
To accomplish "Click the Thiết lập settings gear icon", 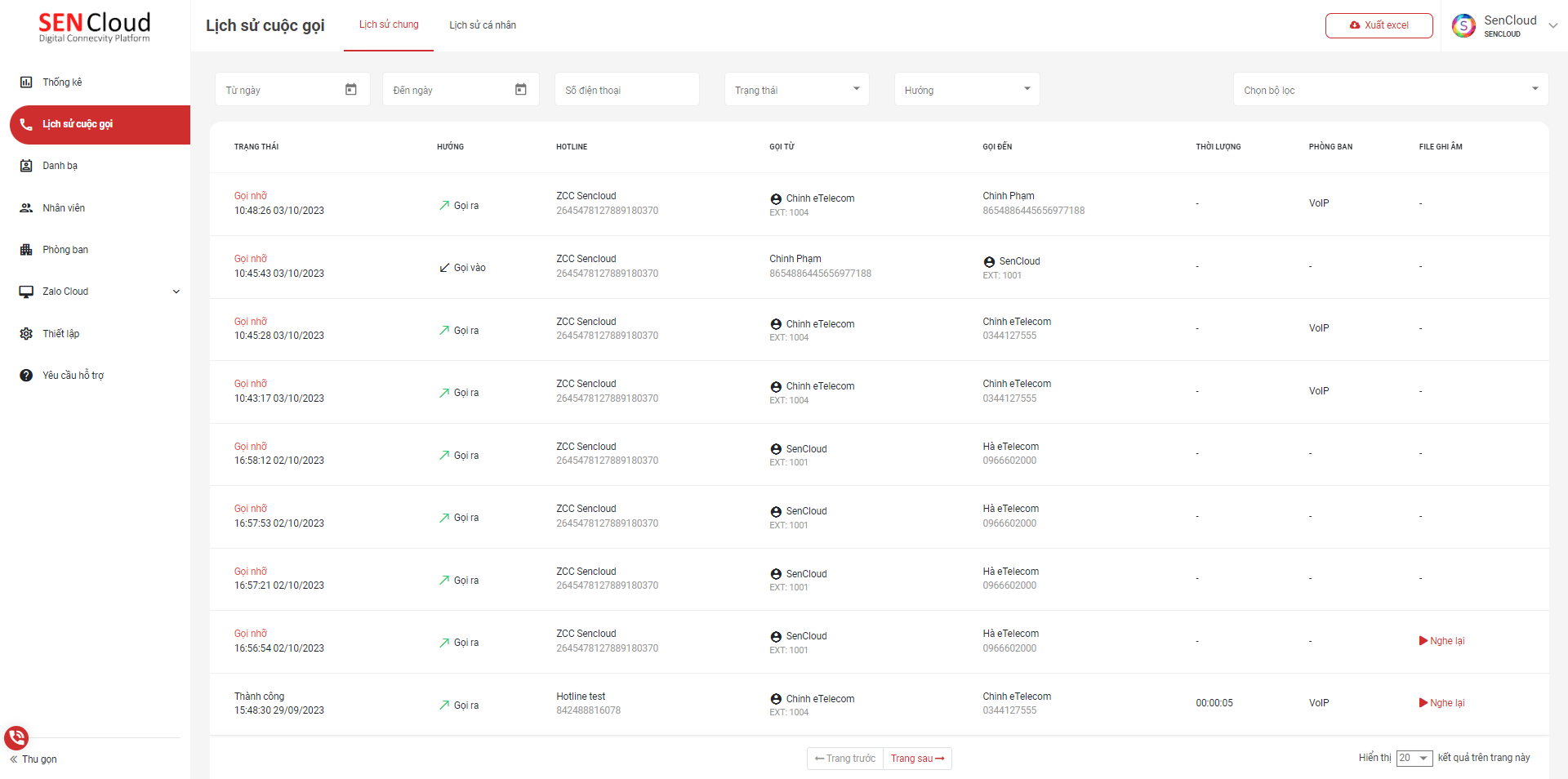I will pyautogui.click(x=26, y=334).
